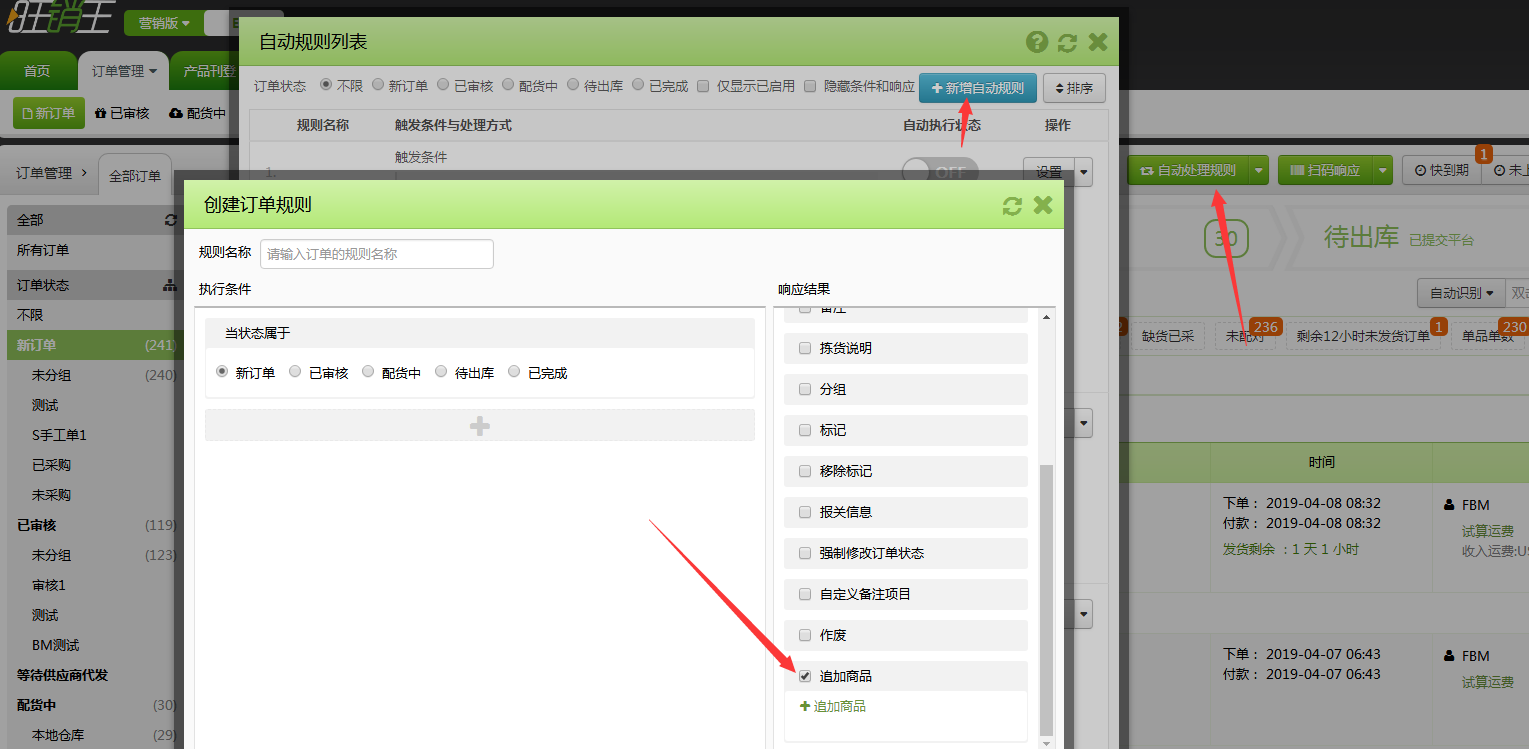Click the 追加商品 add link with plus
Image resolution: width=1529 pixels, height=749 pixels.
click(x=833, y=706)
